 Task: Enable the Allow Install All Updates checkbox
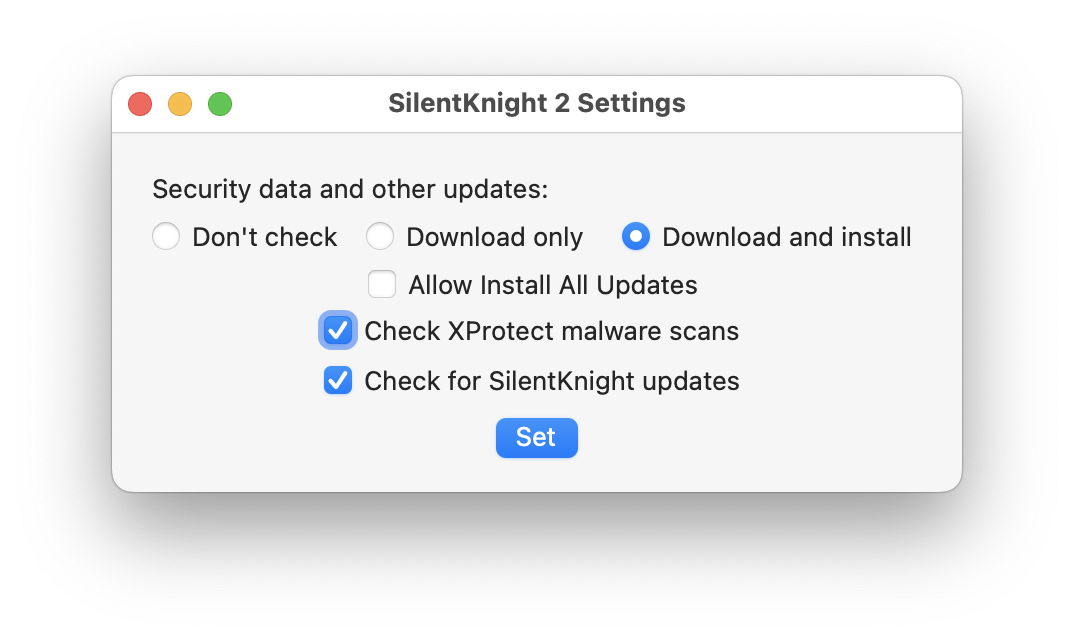(382, 285)
